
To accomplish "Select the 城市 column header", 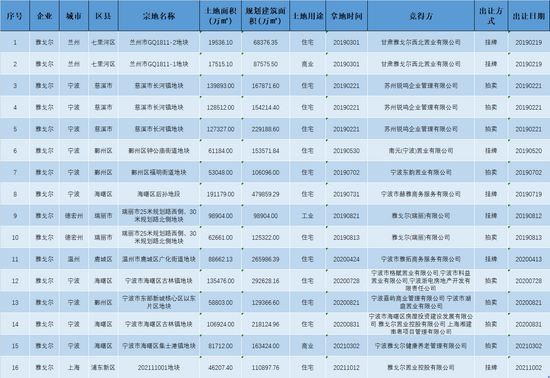I will [x=74, y=16].
